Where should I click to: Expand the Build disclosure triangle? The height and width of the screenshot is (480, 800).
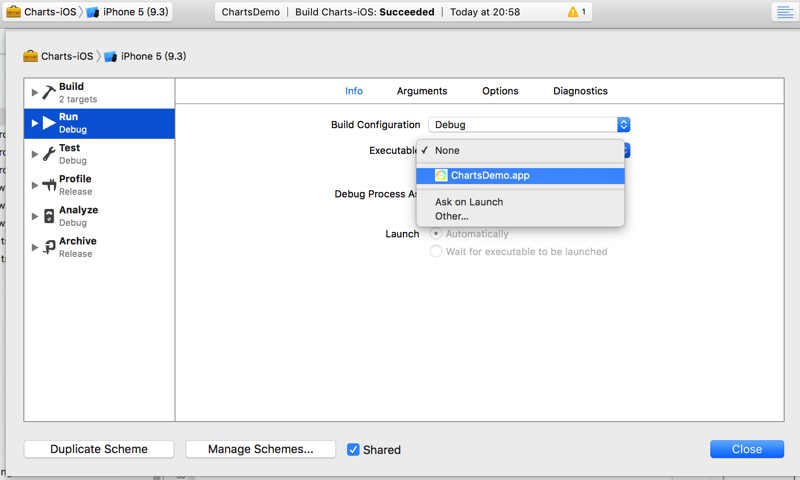pos(35,92)
